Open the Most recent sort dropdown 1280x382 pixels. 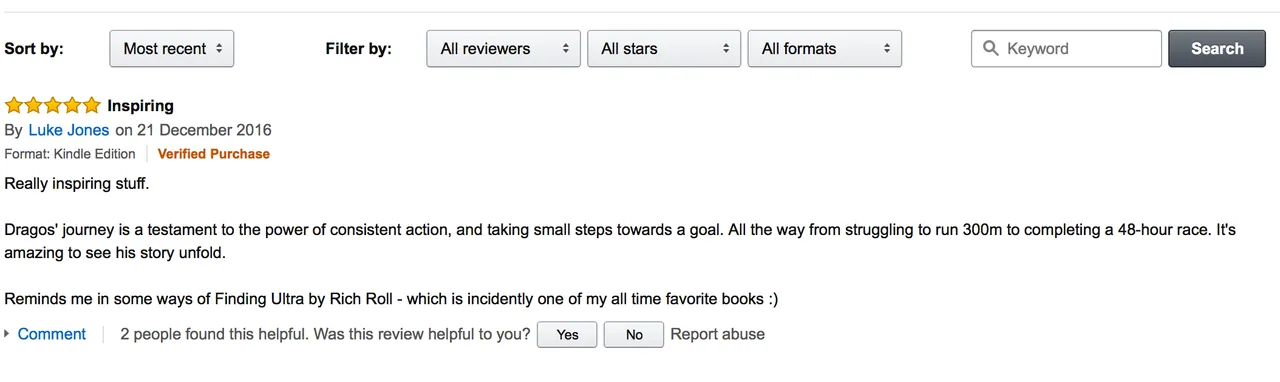click(171, 48)
